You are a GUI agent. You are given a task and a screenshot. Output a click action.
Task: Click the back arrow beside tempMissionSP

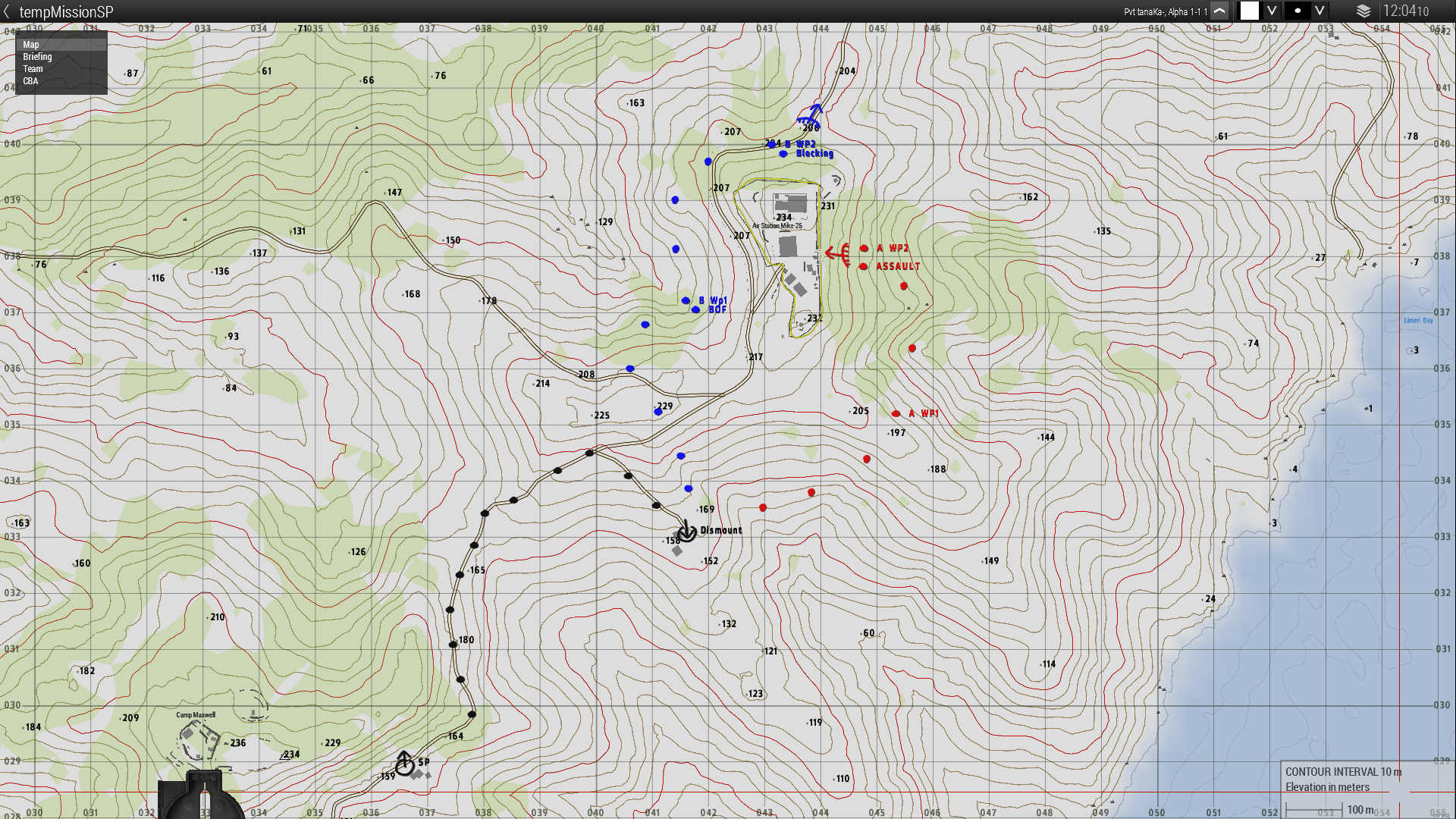point(7,11)
